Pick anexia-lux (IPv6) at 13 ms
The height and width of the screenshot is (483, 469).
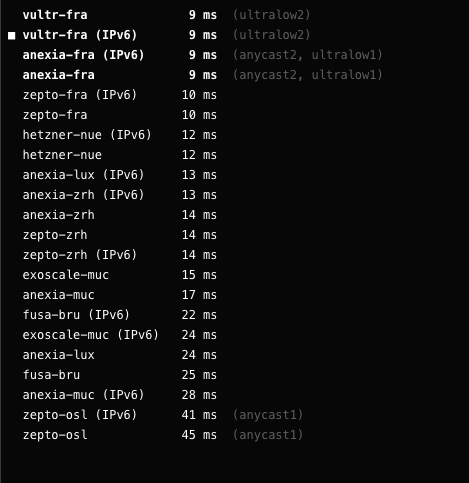120,175
